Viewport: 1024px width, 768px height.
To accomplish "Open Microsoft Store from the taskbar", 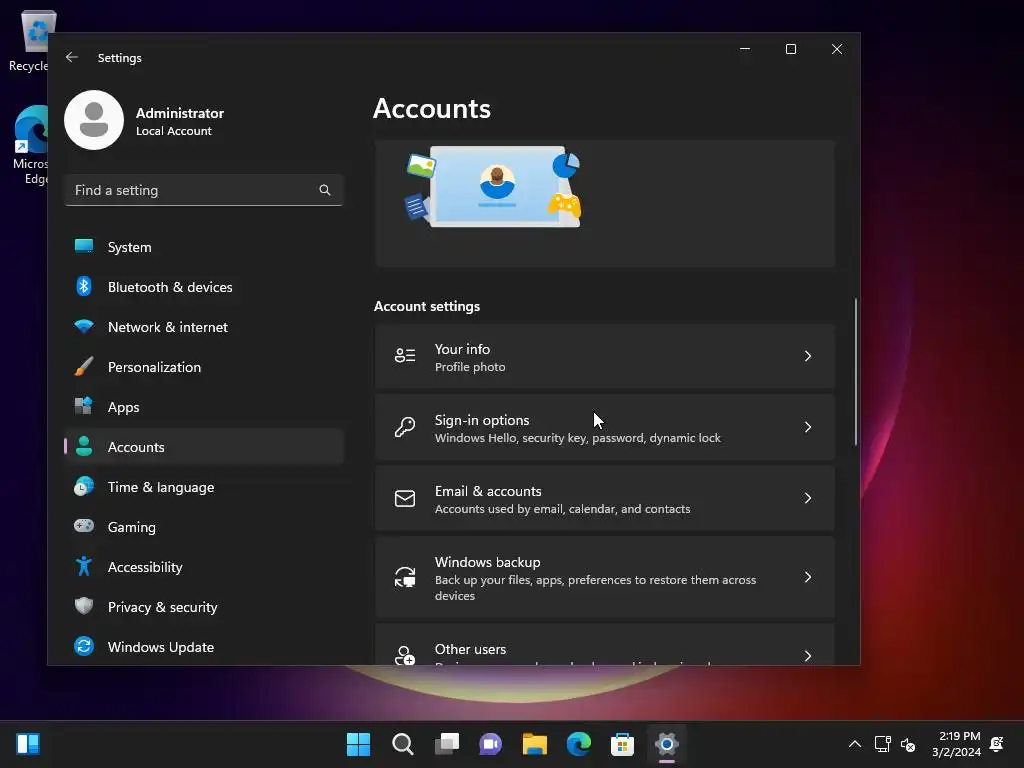I will pyautogui.click(x=622, y=744).
